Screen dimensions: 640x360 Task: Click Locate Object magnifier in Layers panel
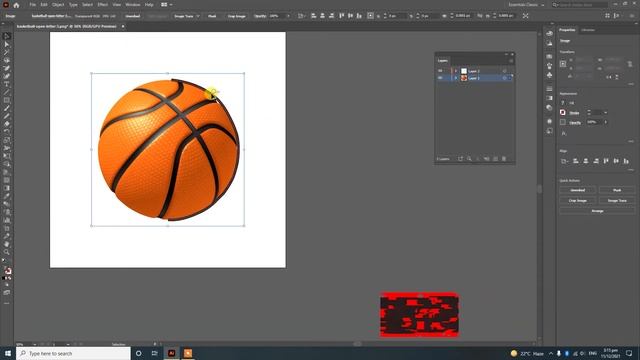[469, 159]
